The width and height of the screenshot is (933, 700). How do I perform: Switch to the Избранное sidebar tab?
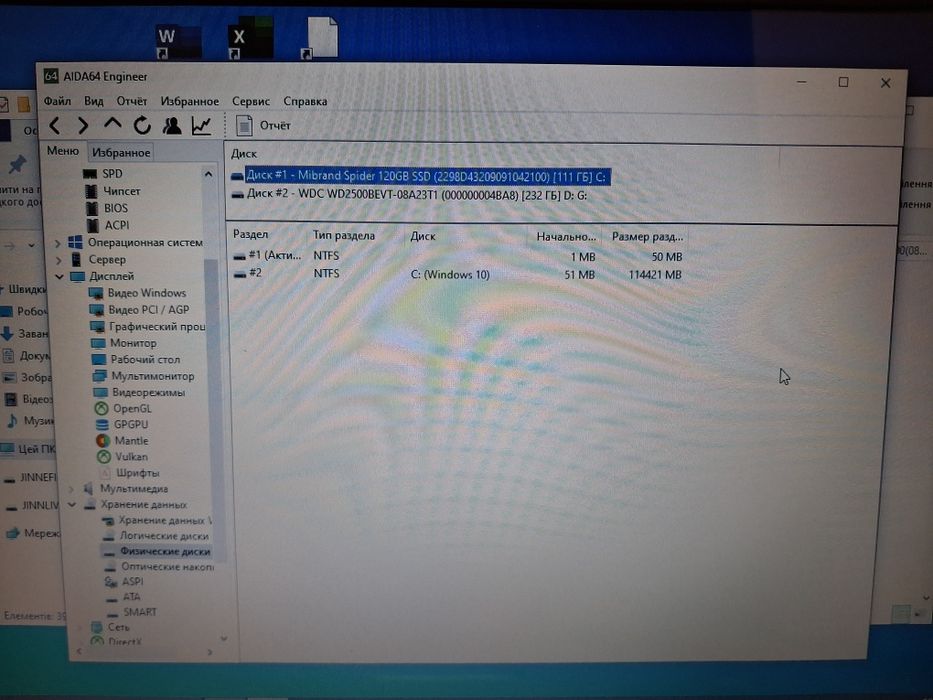pyautogui.click(x=121, y=153)
